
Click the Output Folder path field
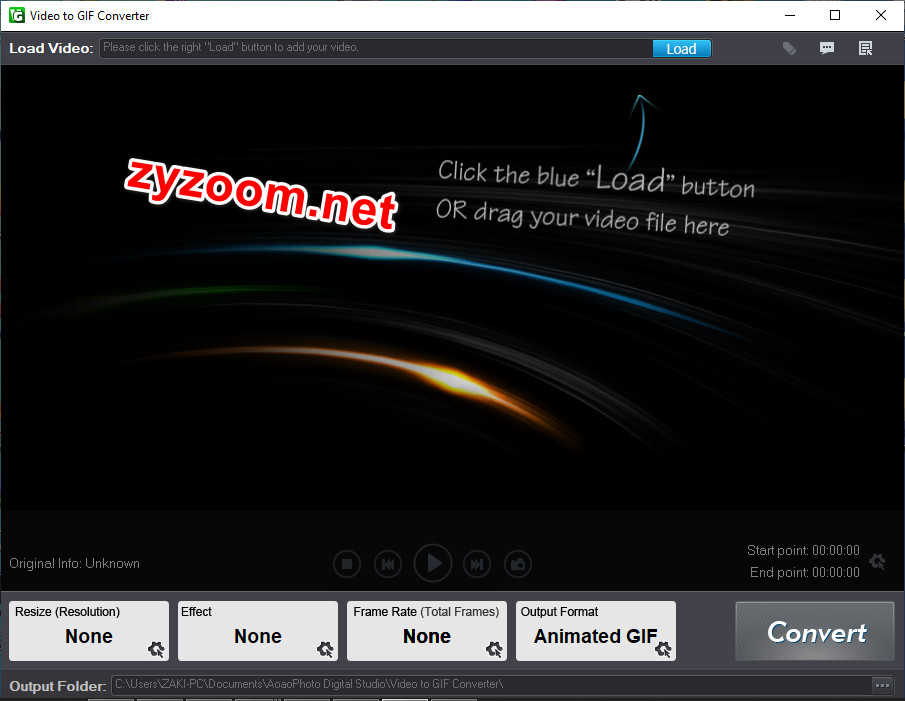coord(491,684)
